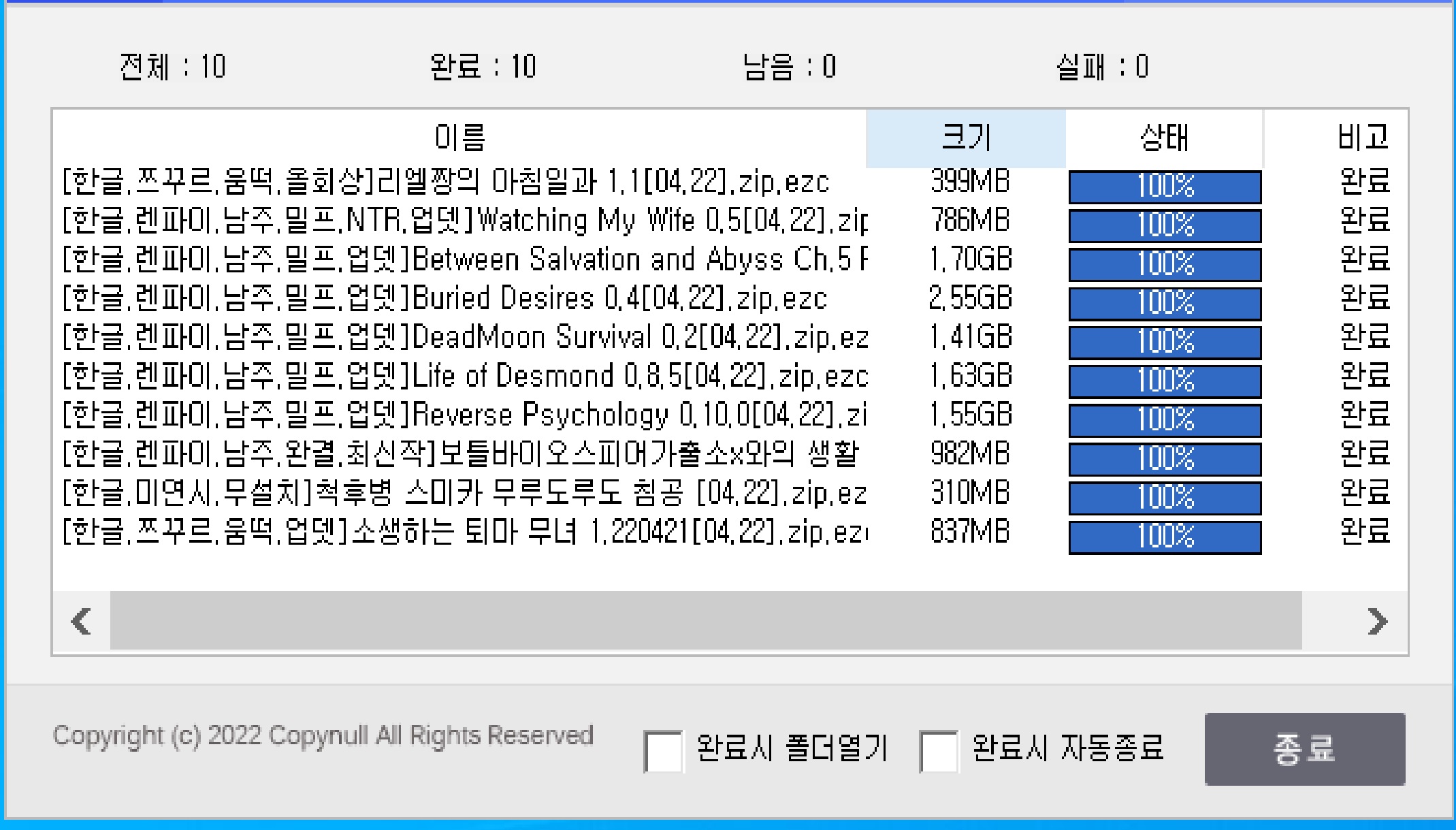
Task: Click the horizontal scrollbar track
Action: point(705,621)
